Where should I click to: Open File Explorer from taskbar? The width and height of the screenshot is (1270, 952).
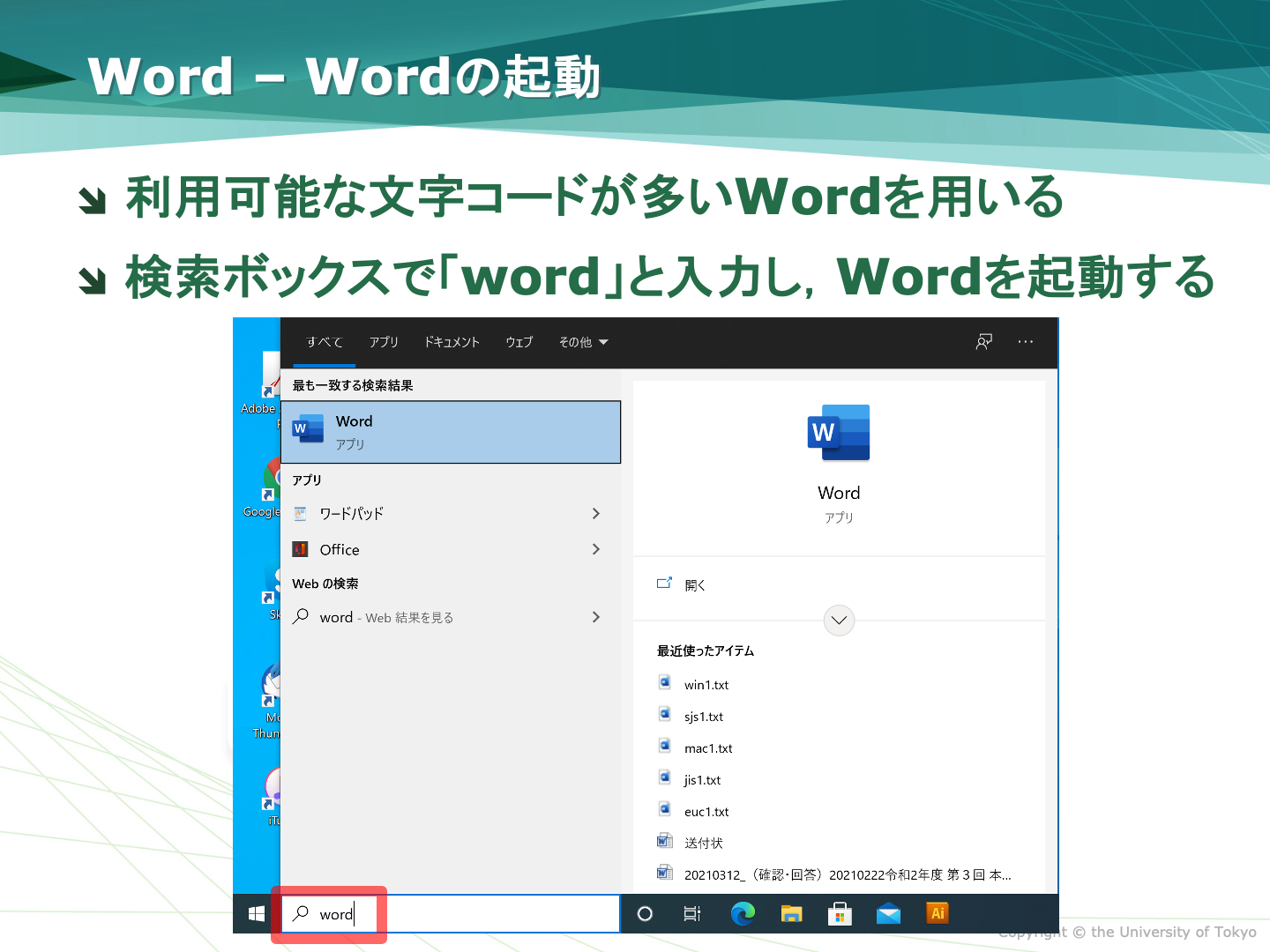[x=791, y=914]
